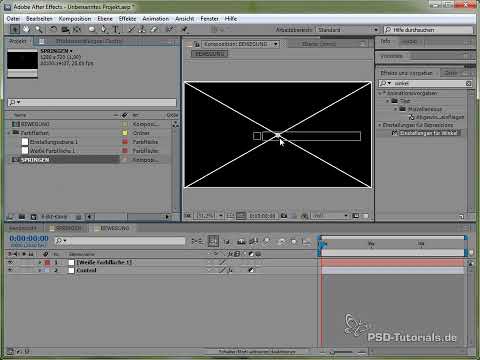Select the Einstellungsebene 1 item in Project
Screen dimensions: 480x360
coord(53,142)
